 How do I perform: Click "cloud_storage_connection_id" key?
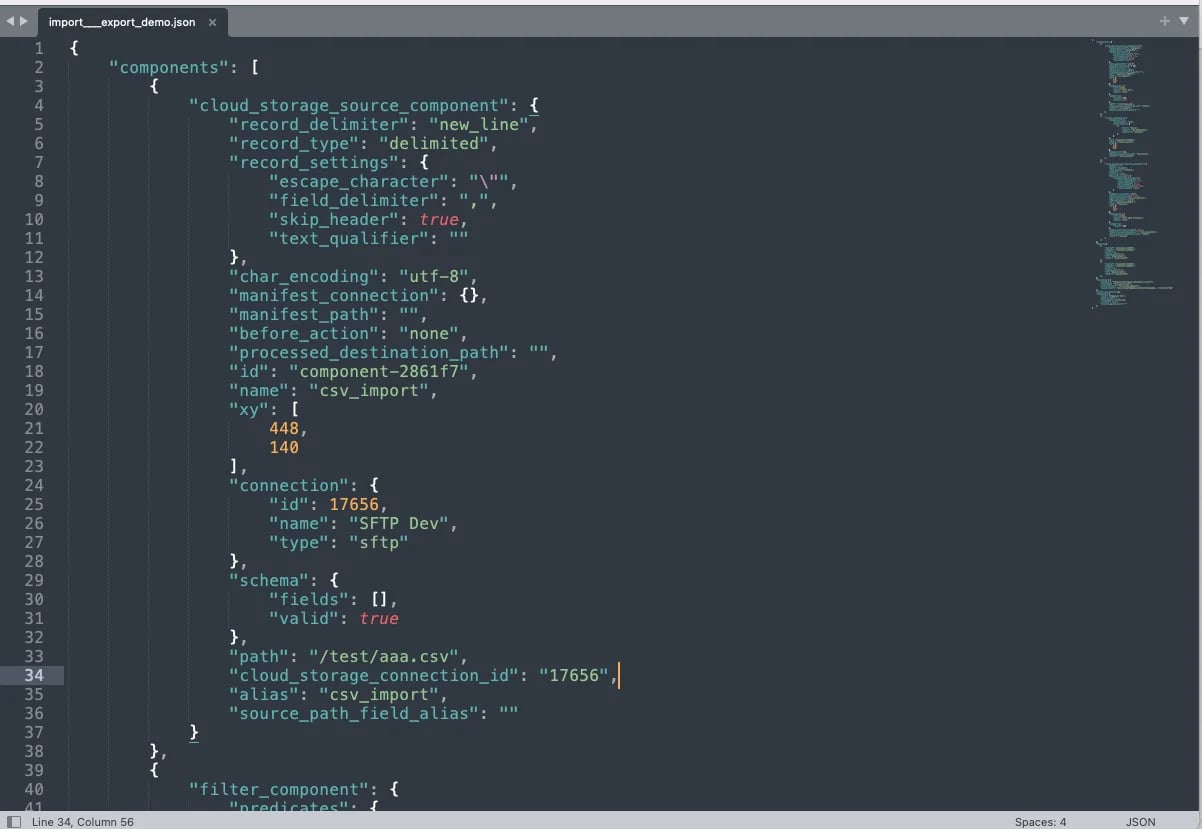(x=375, y=675)
